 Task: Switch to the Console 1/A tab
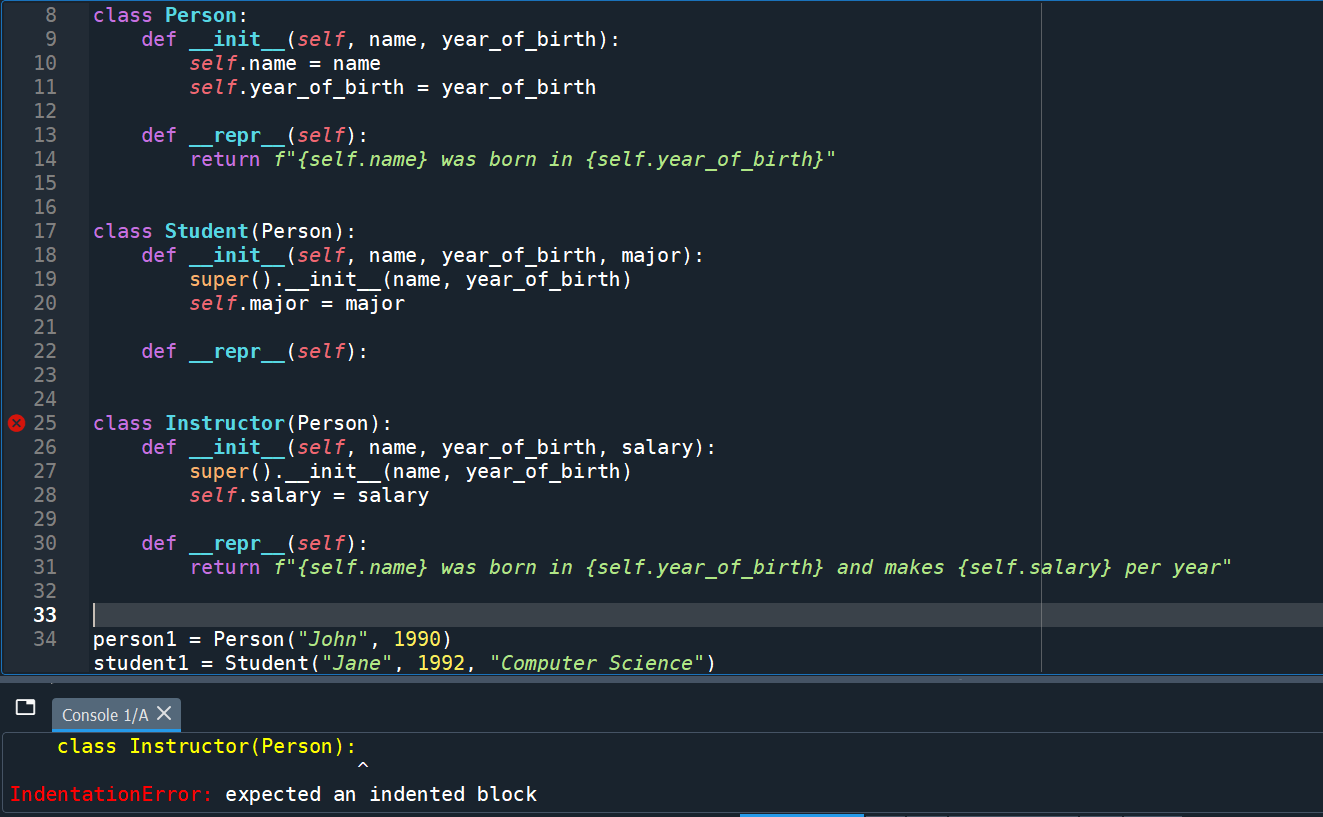[x=105, y=715]
